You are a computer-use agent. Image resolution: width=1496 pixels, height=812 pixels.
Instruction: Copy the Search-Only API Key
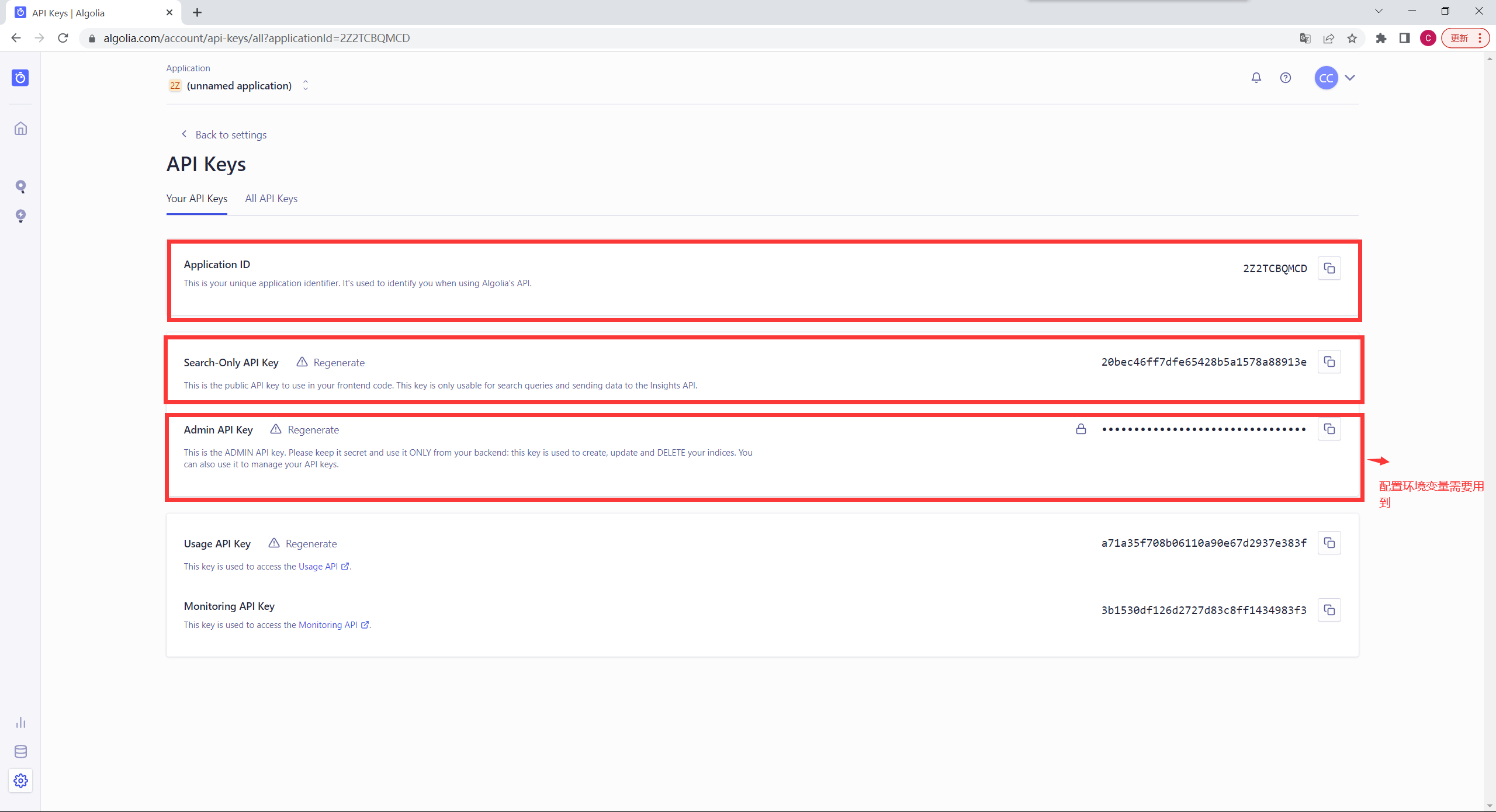coord(1329,362)
